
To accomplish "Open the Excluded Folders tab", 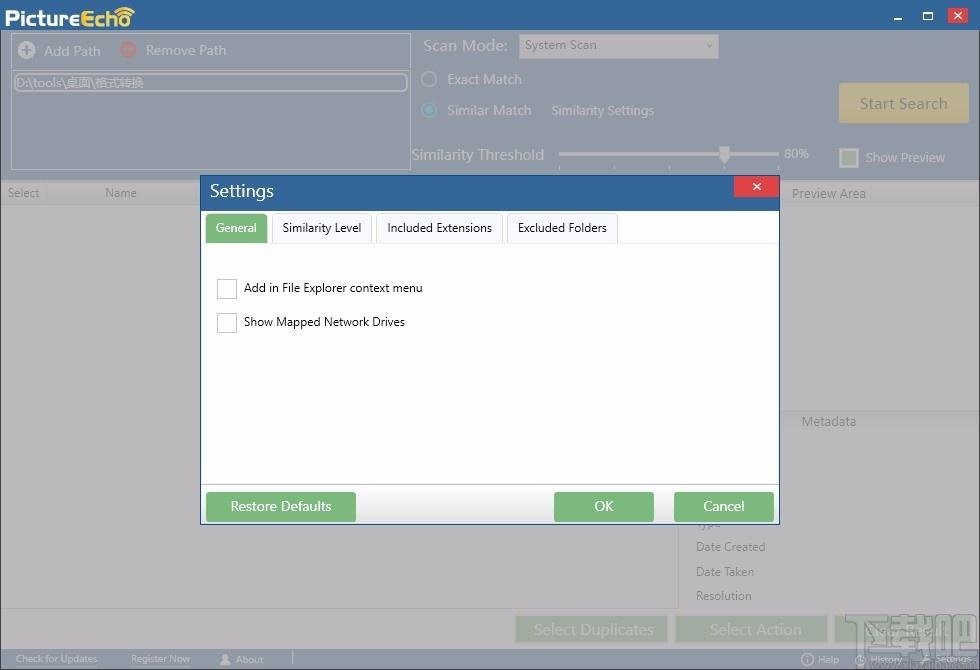I will tap(562, 228).
